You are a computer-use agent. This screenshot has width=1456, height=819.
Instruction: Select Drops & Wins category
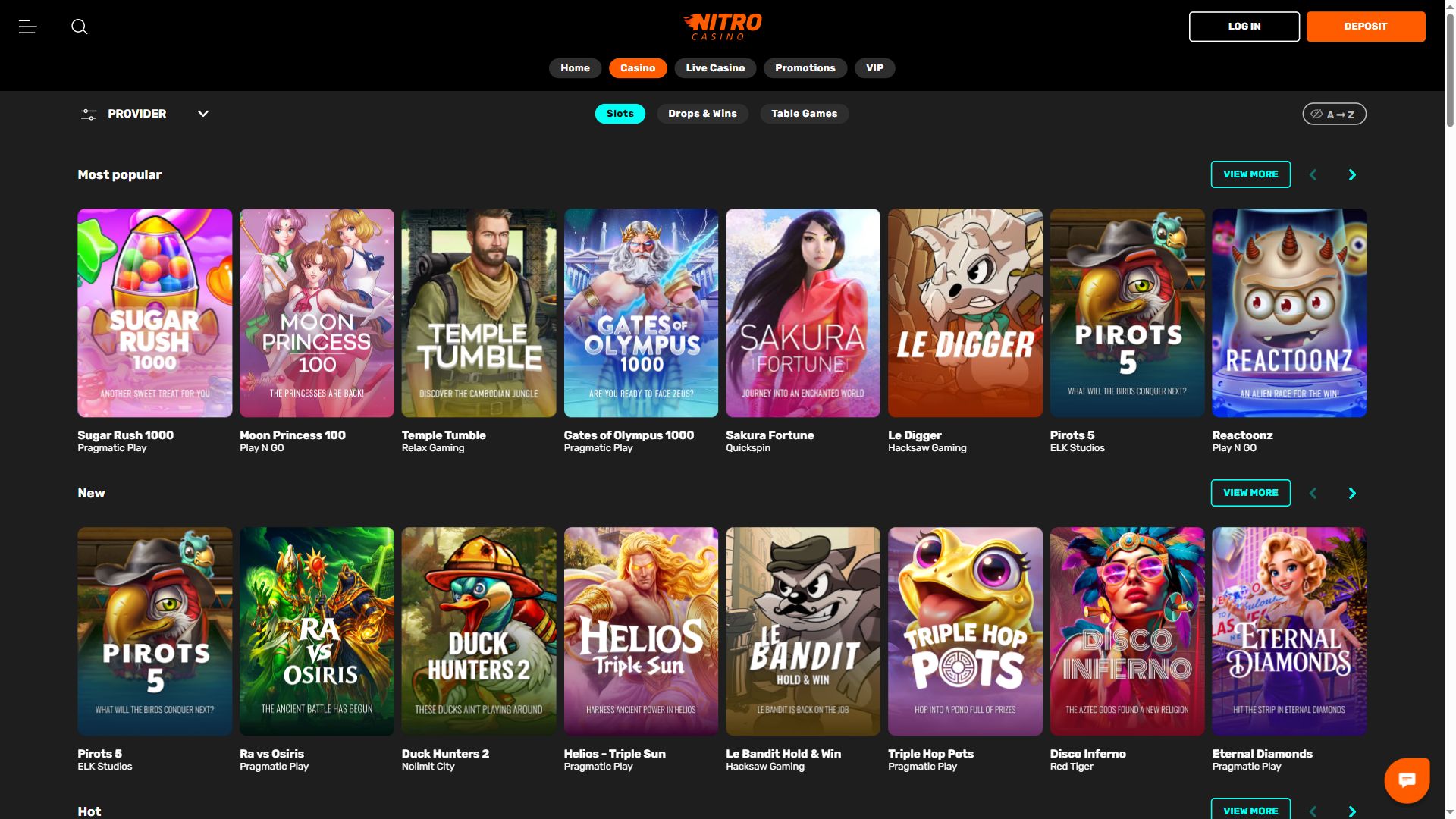coord(702,114)
